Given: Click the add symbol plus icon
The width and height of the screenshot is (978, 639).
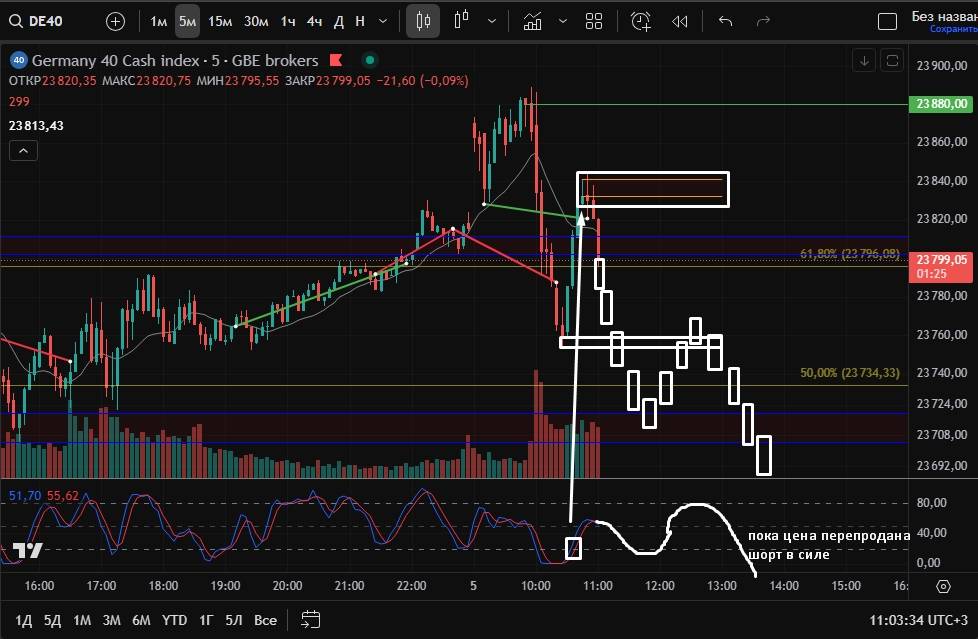Looking at the screenshot, I should coord(116,21).
